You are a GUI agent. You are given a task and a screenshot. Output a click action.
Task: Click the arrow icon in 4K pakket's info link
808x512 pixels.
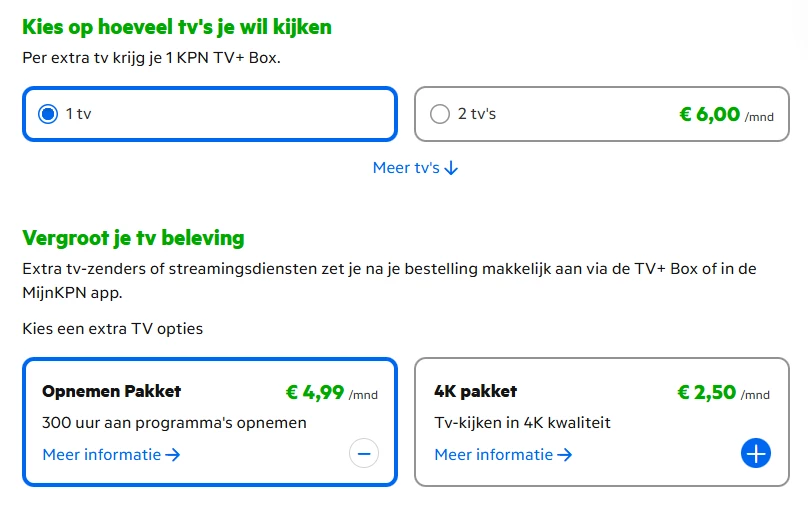565,455
